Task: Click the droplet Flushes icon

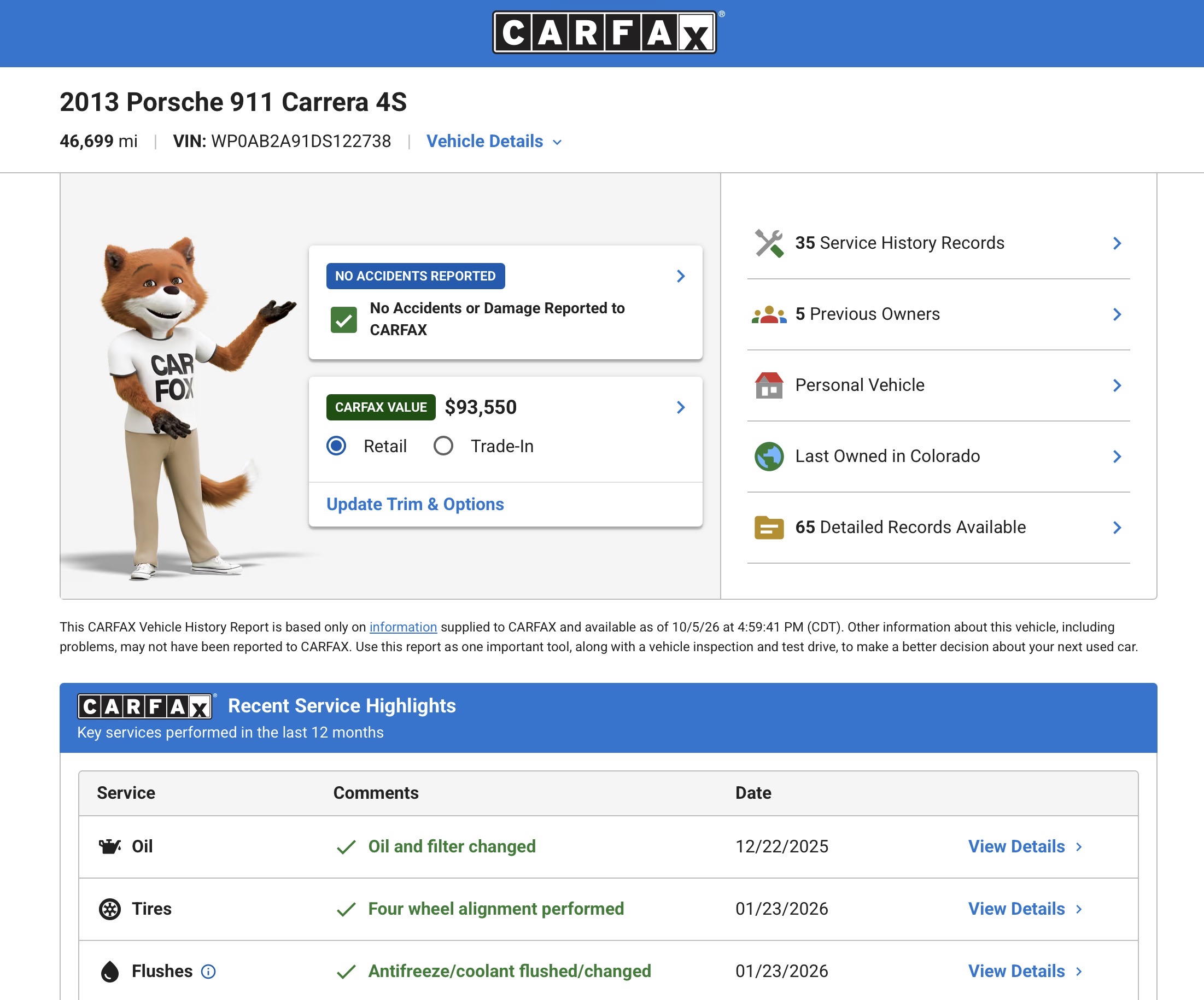Action: tap(109, 972)
